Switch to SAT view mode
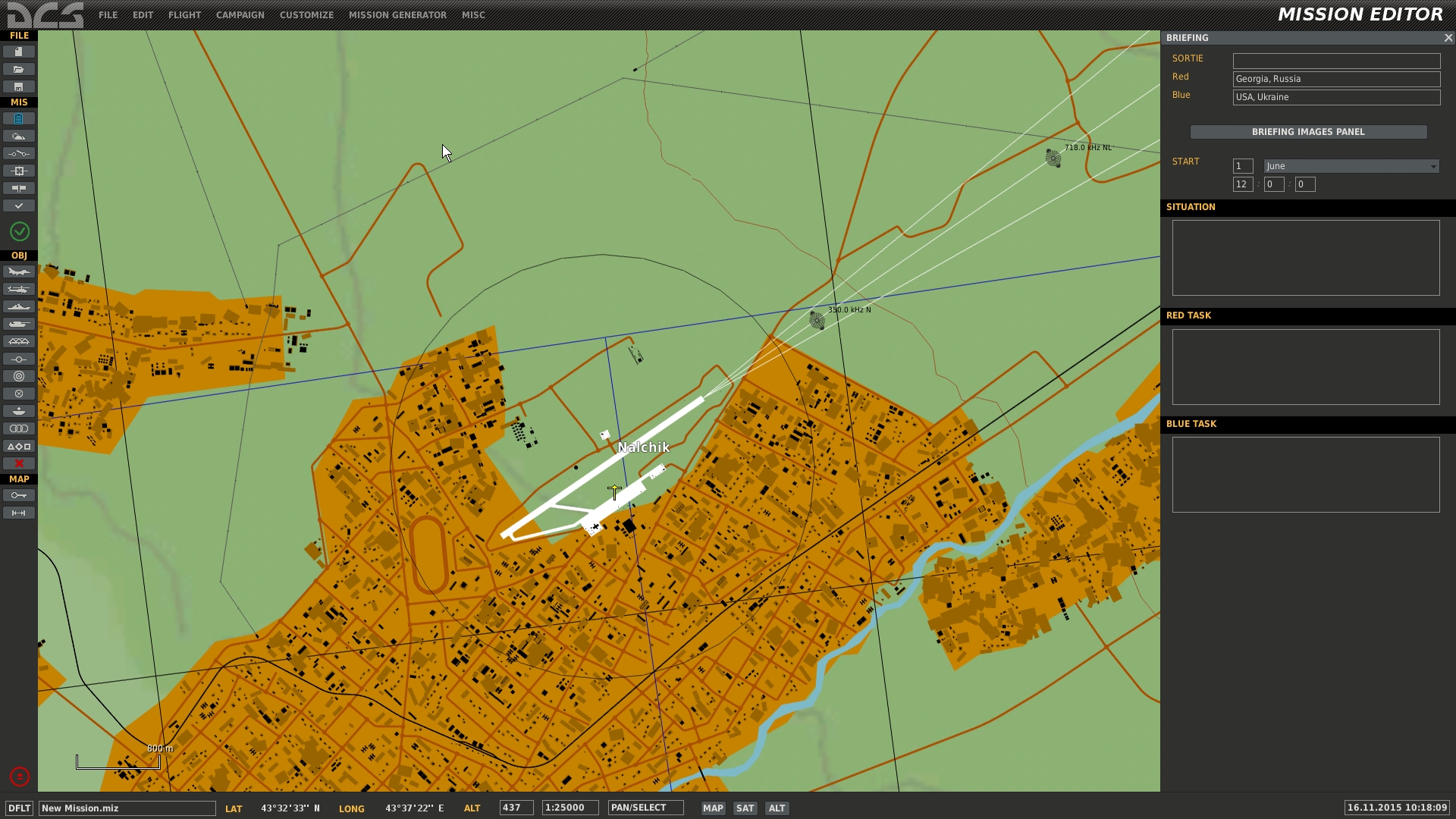1456x819 pixels. 745,808
